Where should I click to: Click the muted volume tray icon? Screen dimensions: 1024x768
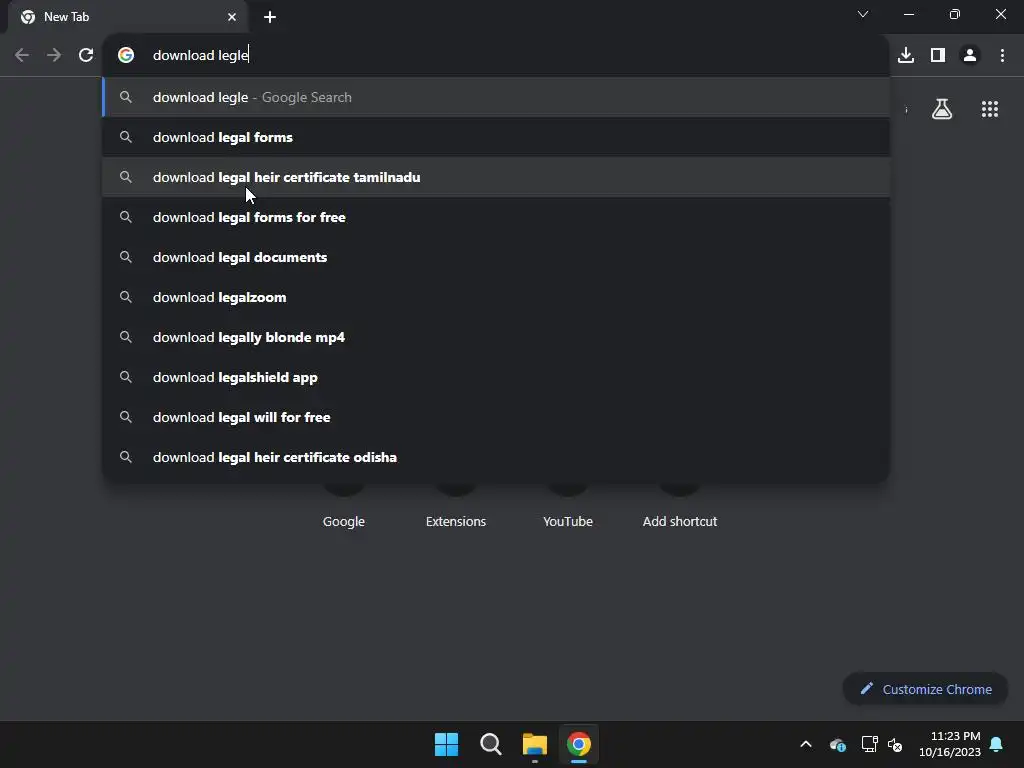tap(895, 744)
